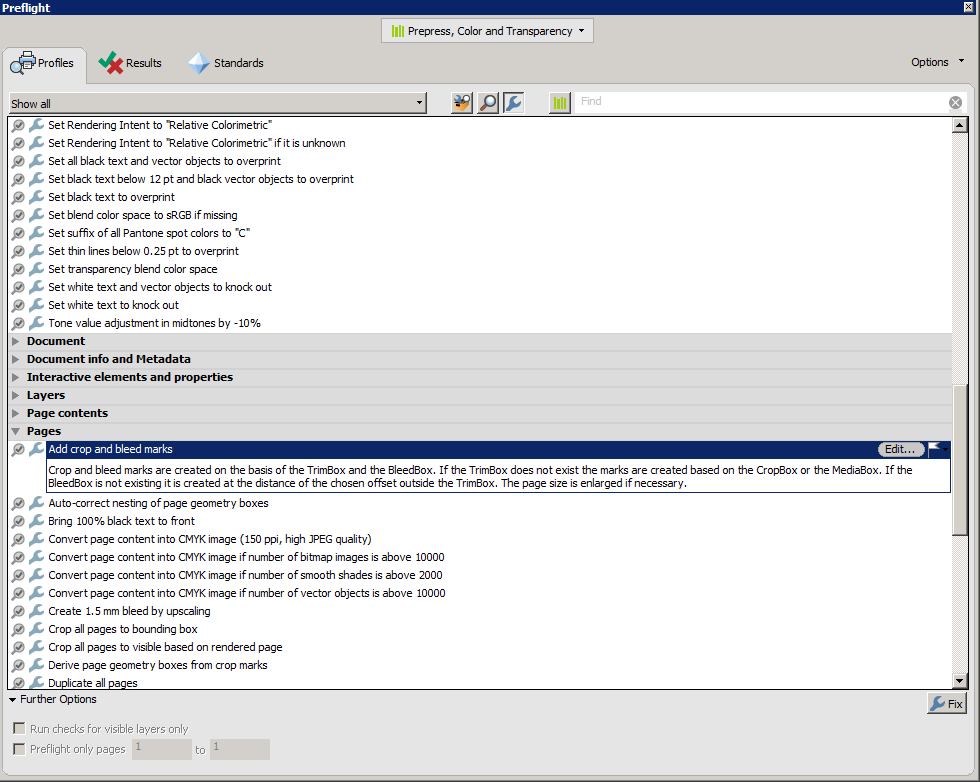Click check badge of Crop all pages to visible
This screenshot has width=980, height=782.
pos(19,647)
